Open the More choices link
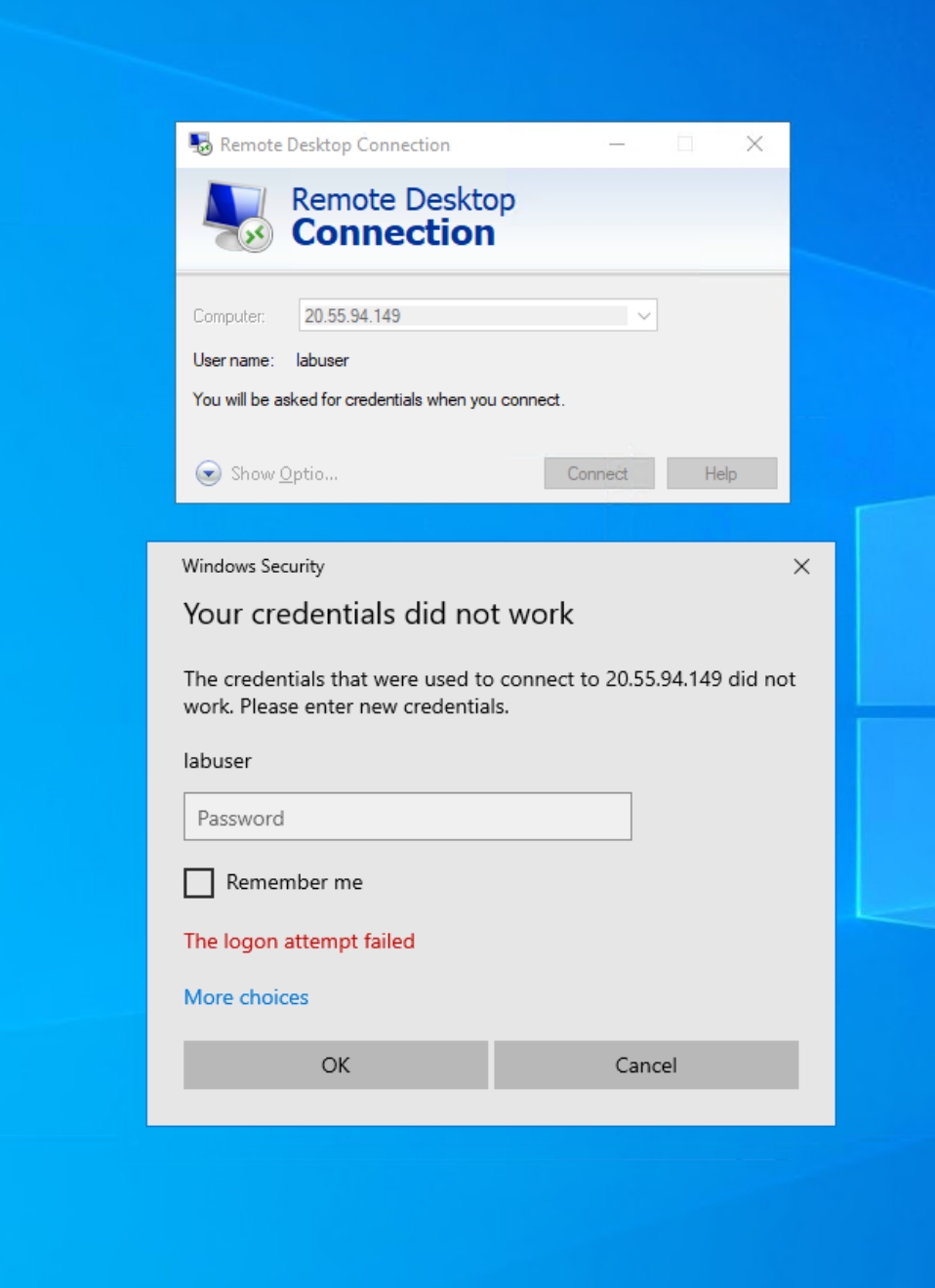935x1288 pixels. 246,997
